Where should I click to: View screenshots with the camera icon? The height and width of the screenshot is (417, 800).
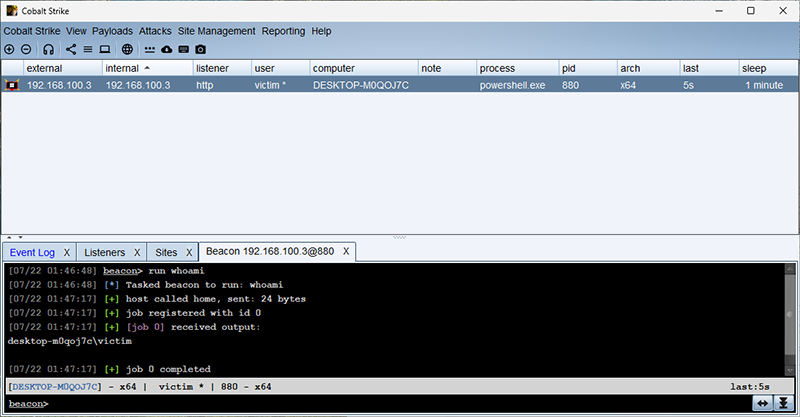pyautogui.click(x=201, y=49)
